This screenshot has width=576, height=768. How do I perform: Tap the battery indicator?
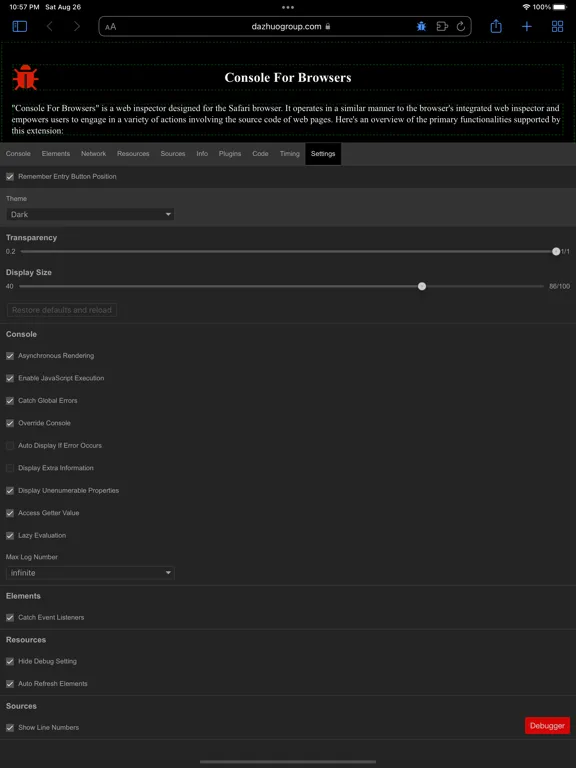[560, 7]
